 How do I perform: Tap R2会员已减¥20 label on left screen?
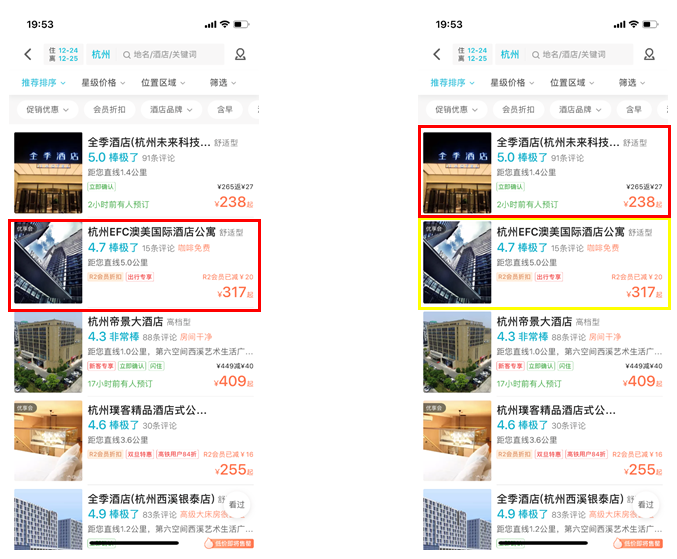(228, 277)
